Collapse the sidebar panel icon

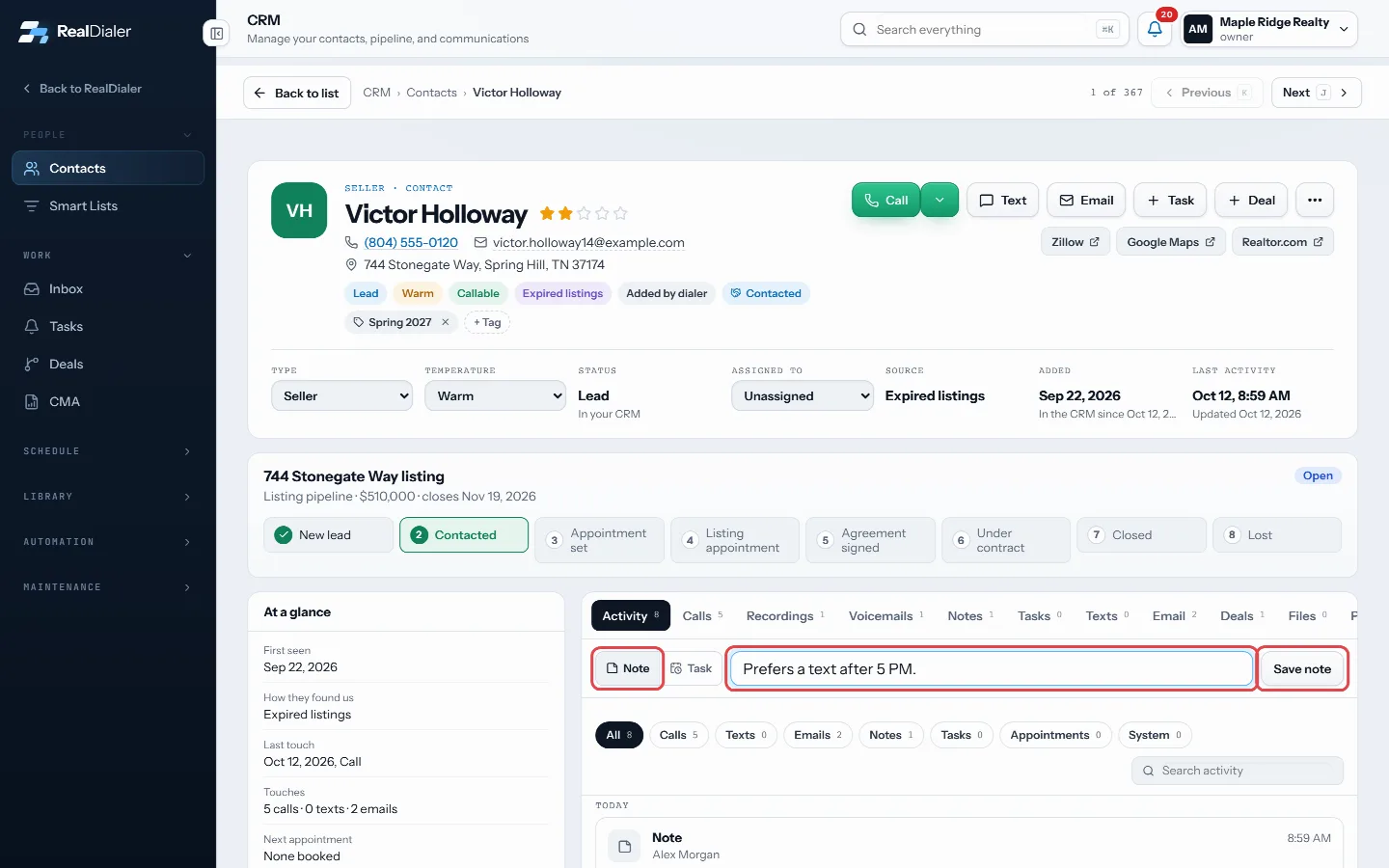pos(217,34)
